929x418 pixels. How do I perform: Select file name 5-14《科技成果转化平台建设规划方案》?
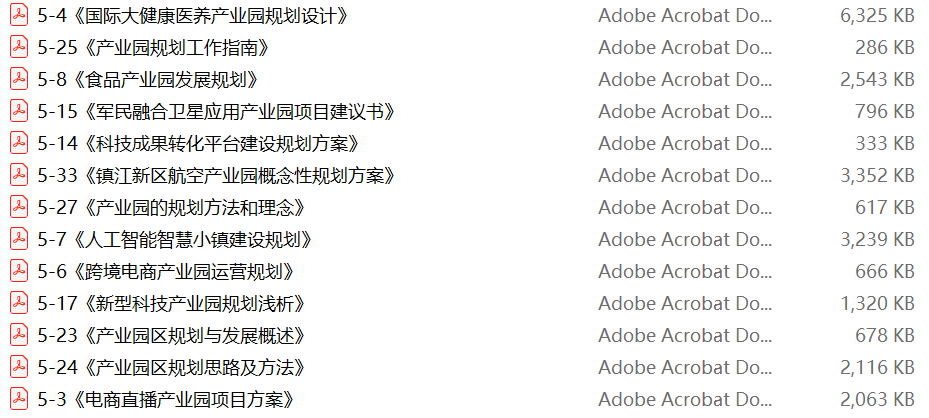(198, 143)
